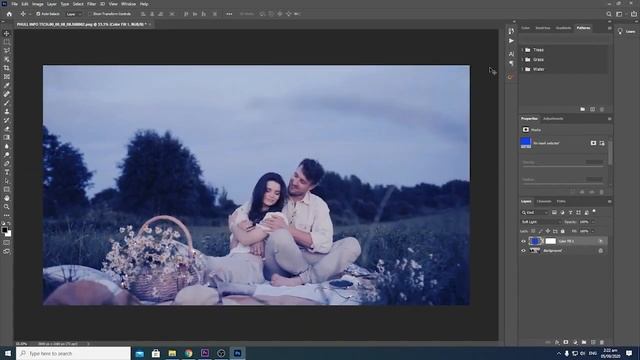Viewport: 640px width, 360px height.
Task: Select the Eraser tool
Action: pos(7,129)
